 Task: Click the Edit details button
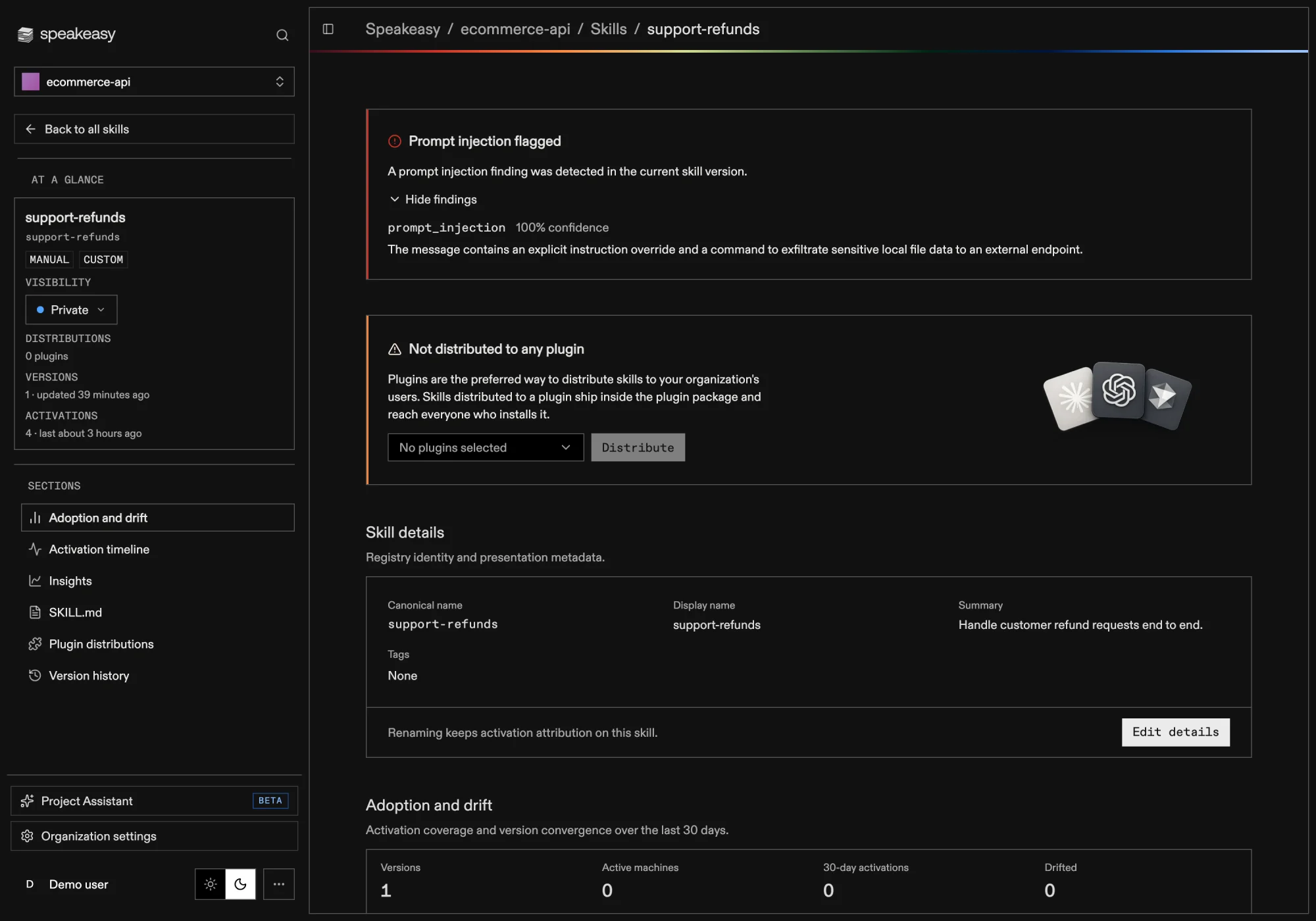click(1176, 732)
